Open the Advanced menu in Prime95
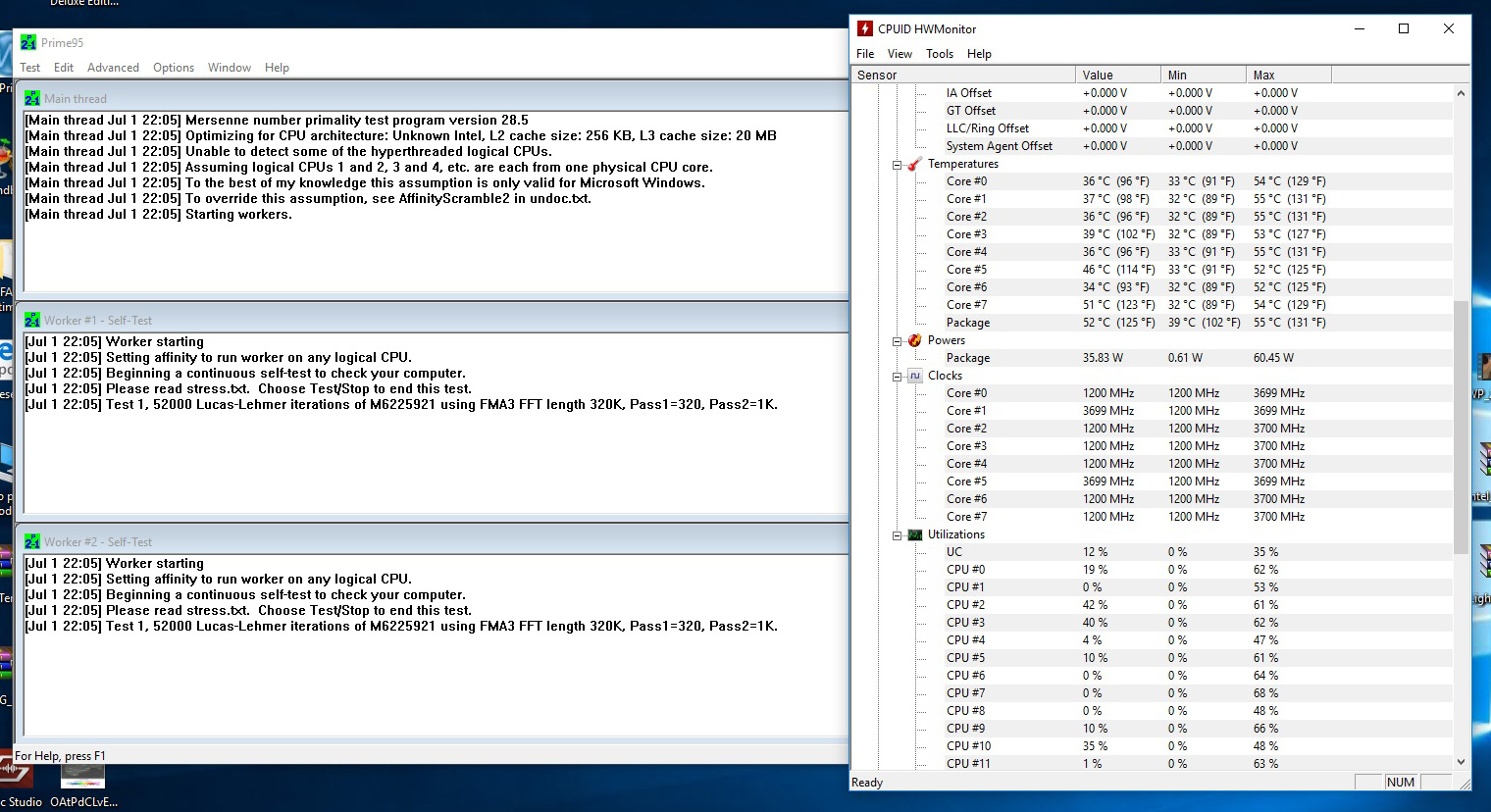 coord(113,68)
